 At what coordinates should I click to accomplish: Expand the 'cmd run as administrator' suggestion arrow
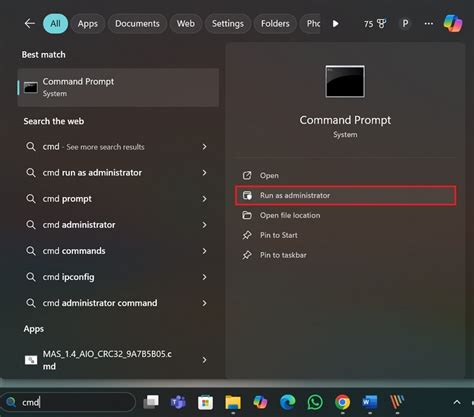pyautogui.click(x=204, y=173)
